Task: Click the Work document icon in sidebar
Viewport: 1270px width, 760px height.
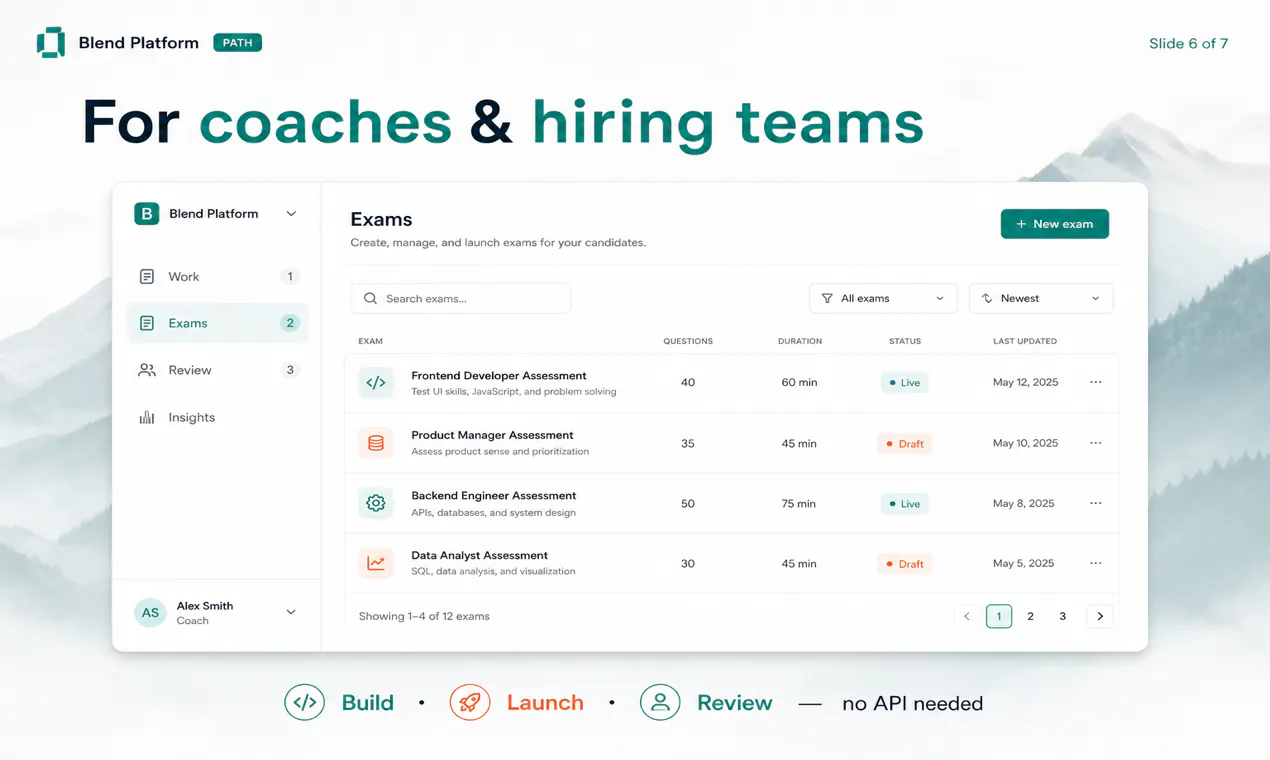Action: point(147,277)
